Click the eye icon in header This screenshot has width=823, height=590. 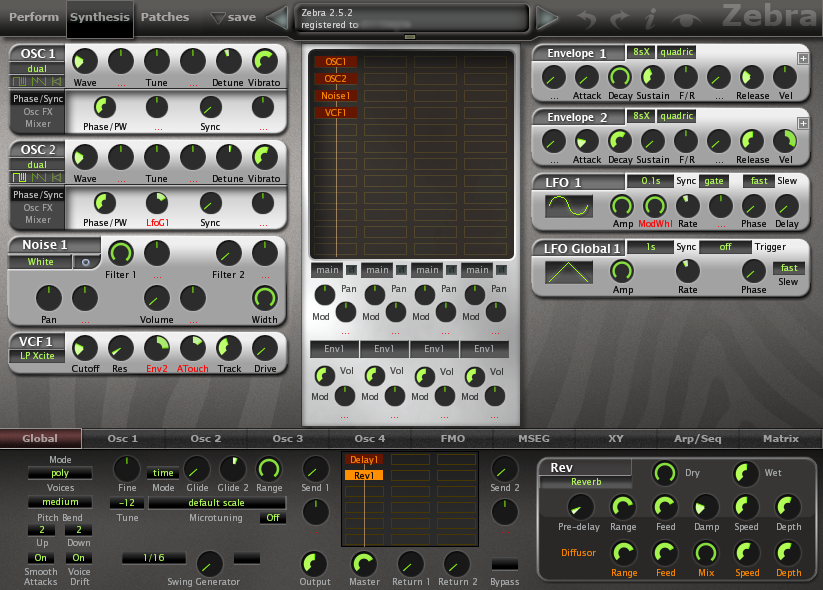687,20
